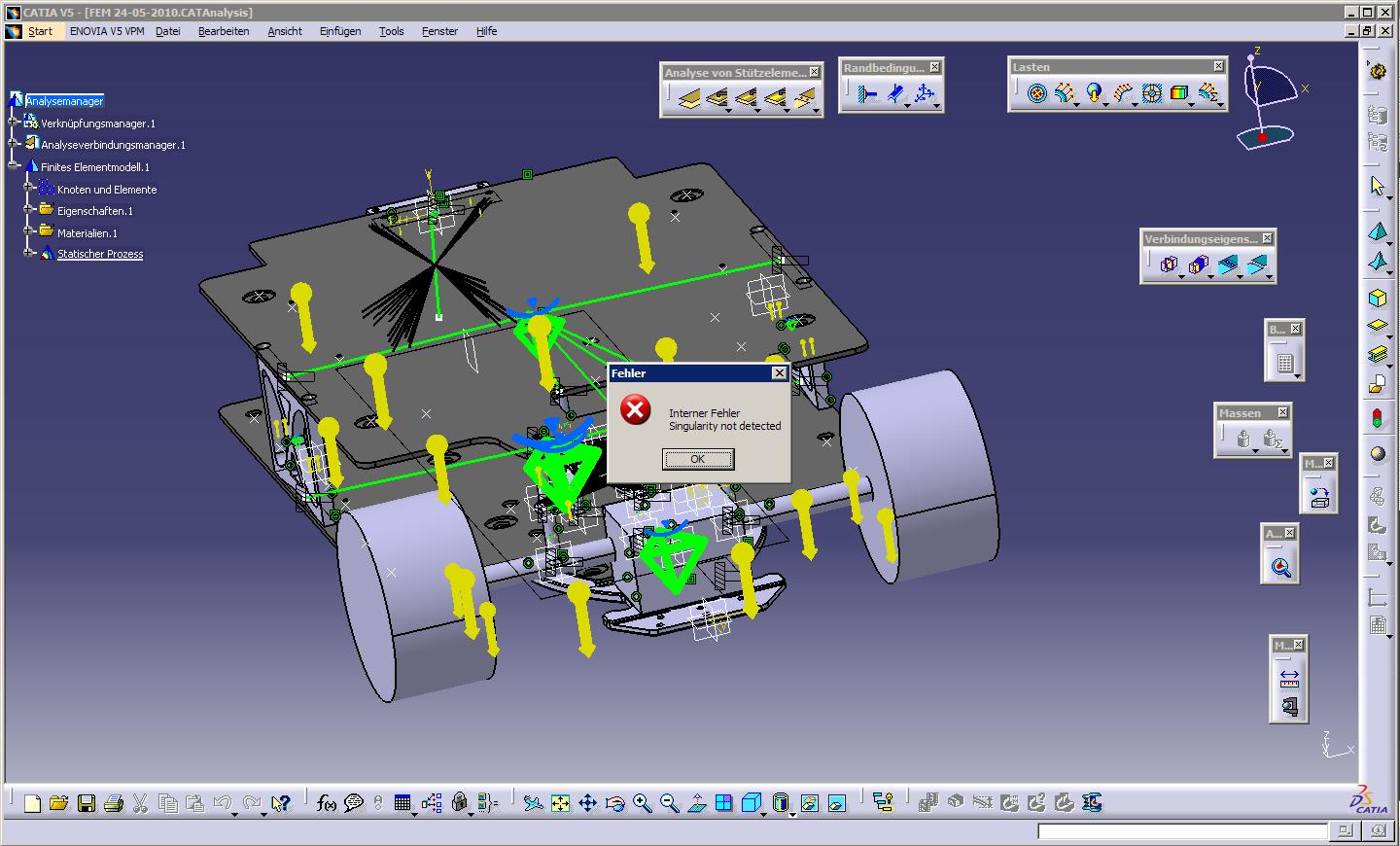Open the view mode cube dropdown arrow
The width and height of the screenshot is (1400, 846).
(x=765, y=813)
